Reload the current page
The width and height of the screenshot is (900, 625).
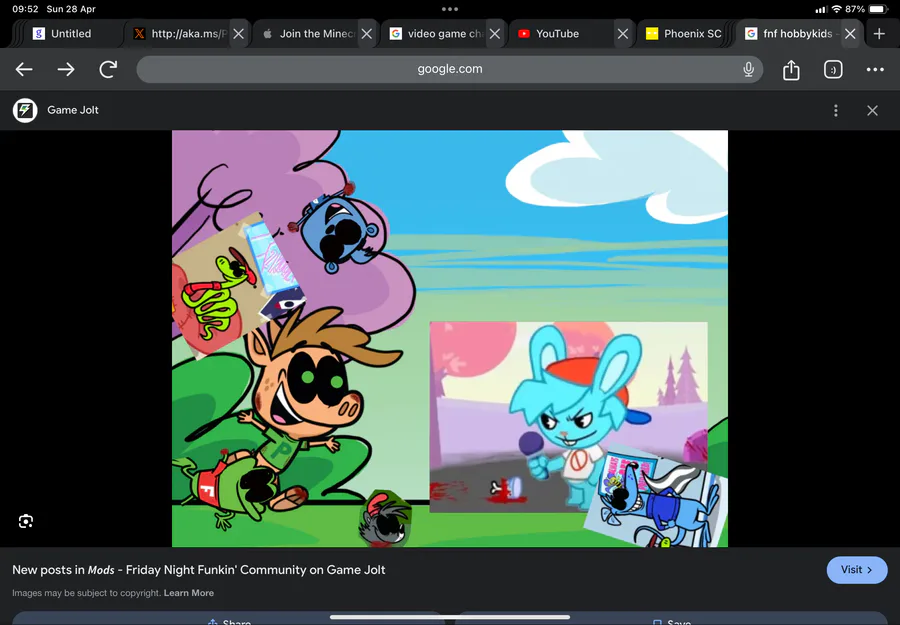(x=108, y=69)
